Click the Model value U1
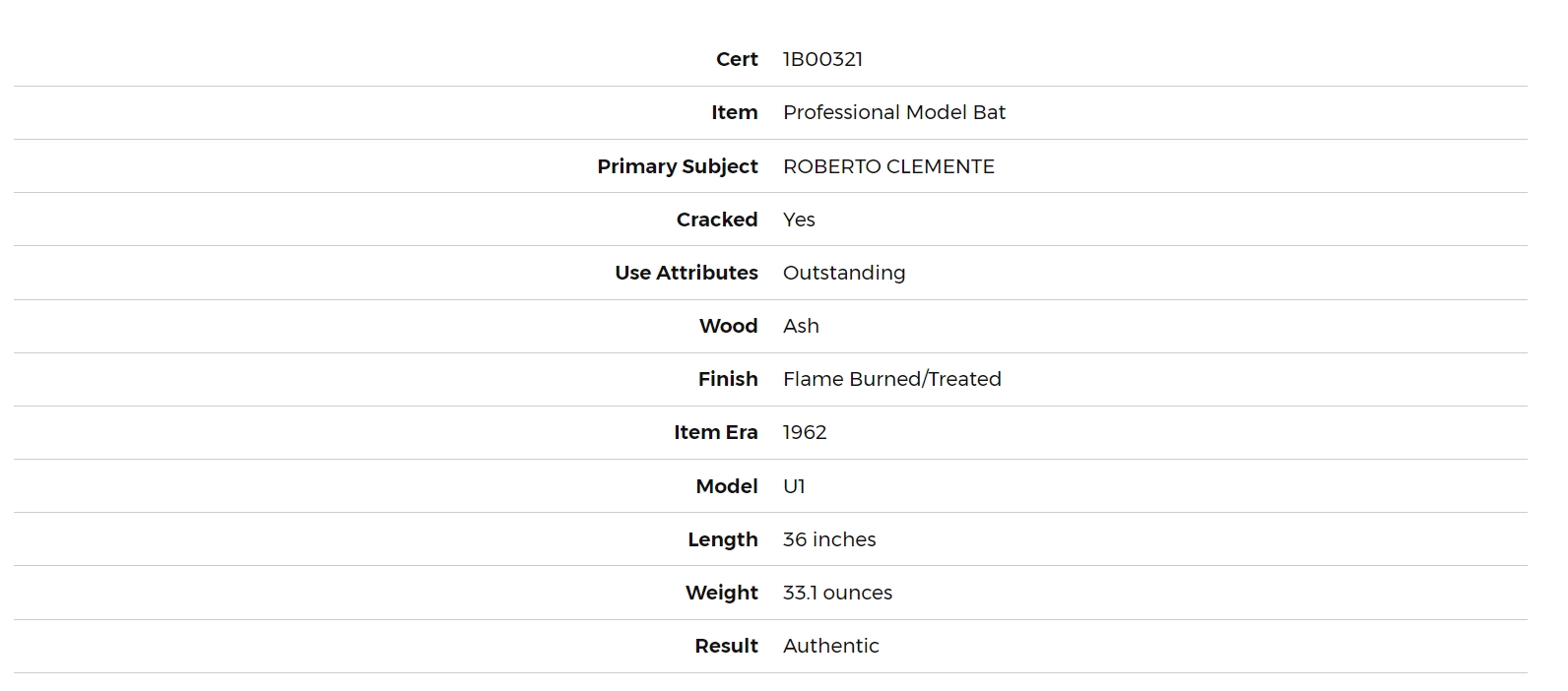This screenshot has height=691, width=1568. click(x=794, y=486)
